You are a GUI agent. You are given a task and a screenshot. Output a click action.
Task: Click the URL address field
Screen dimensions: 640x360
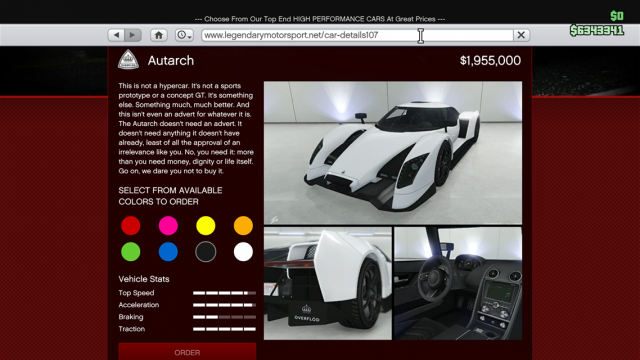coord(357,35)
